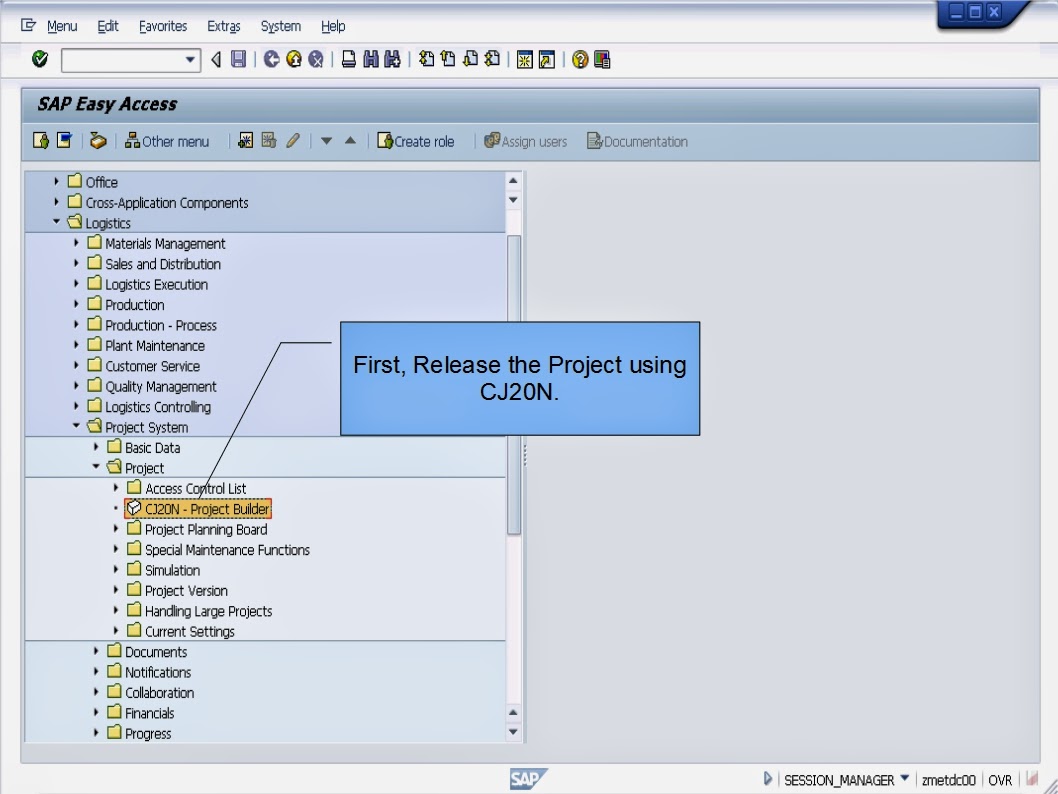Open the command field dropdown arrow
1058x794 pixels.
(x=191, y=57)
